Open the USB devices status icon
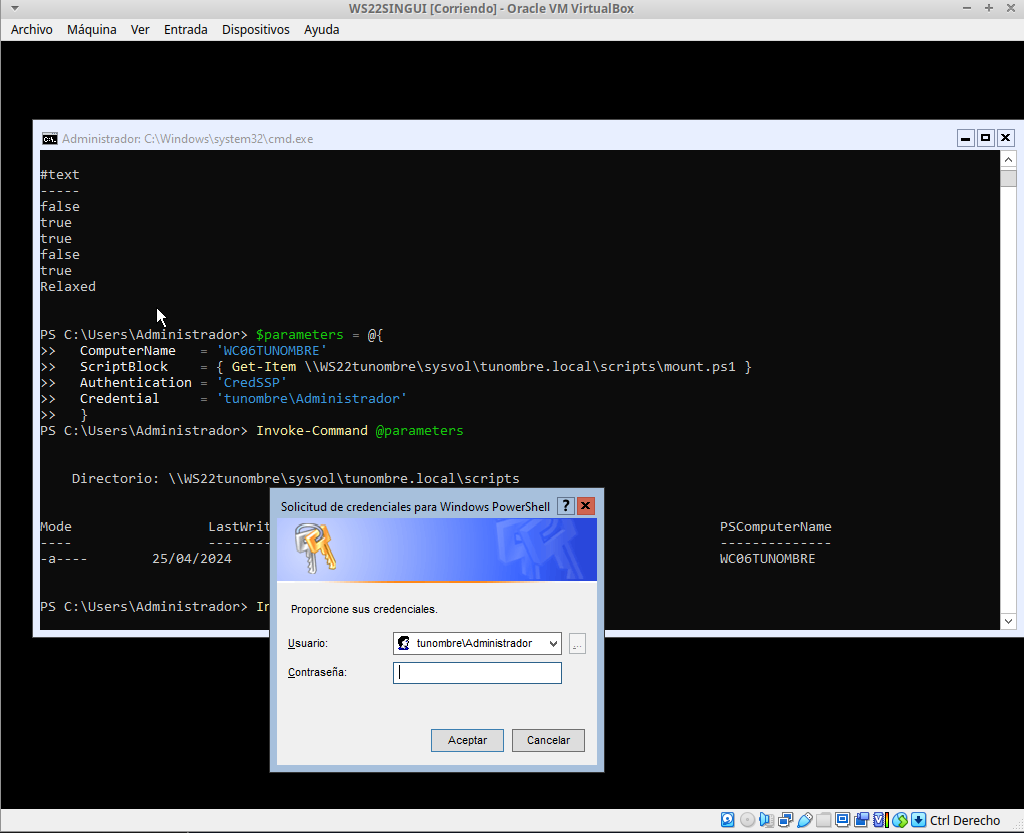Viewport: 1024px width, 833px height. tap(805, 820)
